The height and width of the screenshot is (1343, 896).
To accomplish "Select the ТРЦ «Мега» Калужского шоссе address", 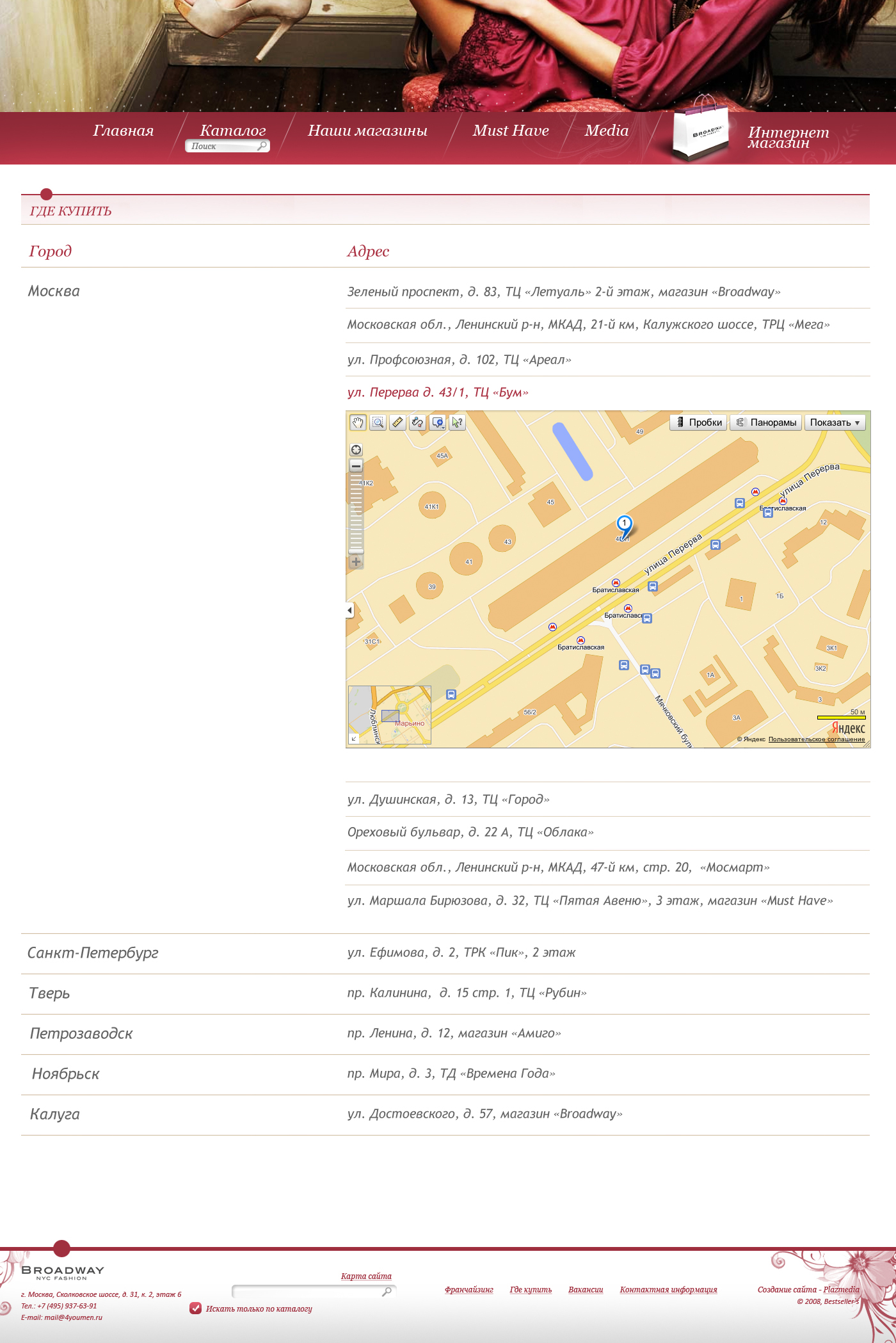I will 588,325.
